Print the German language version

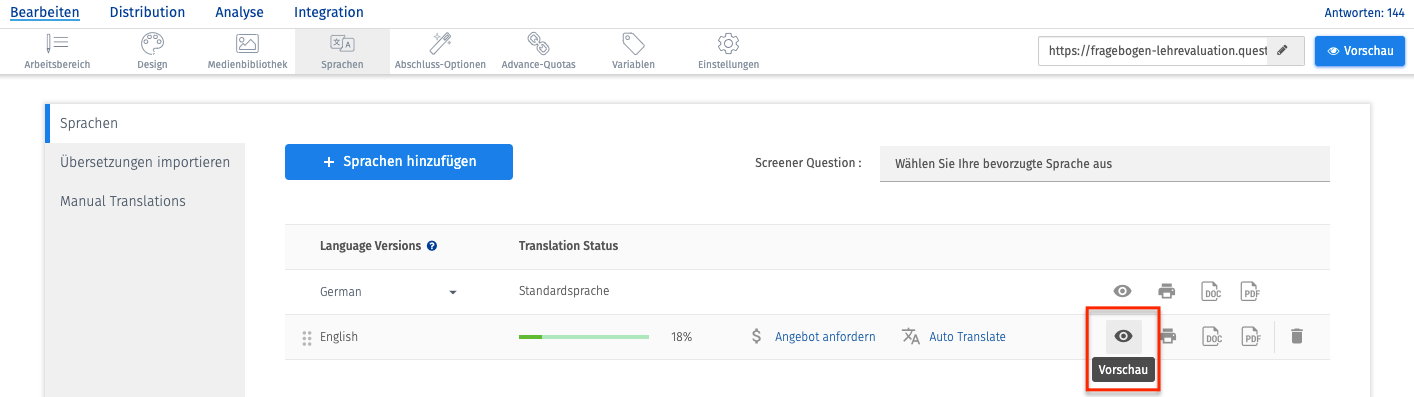click(1166, 292)
